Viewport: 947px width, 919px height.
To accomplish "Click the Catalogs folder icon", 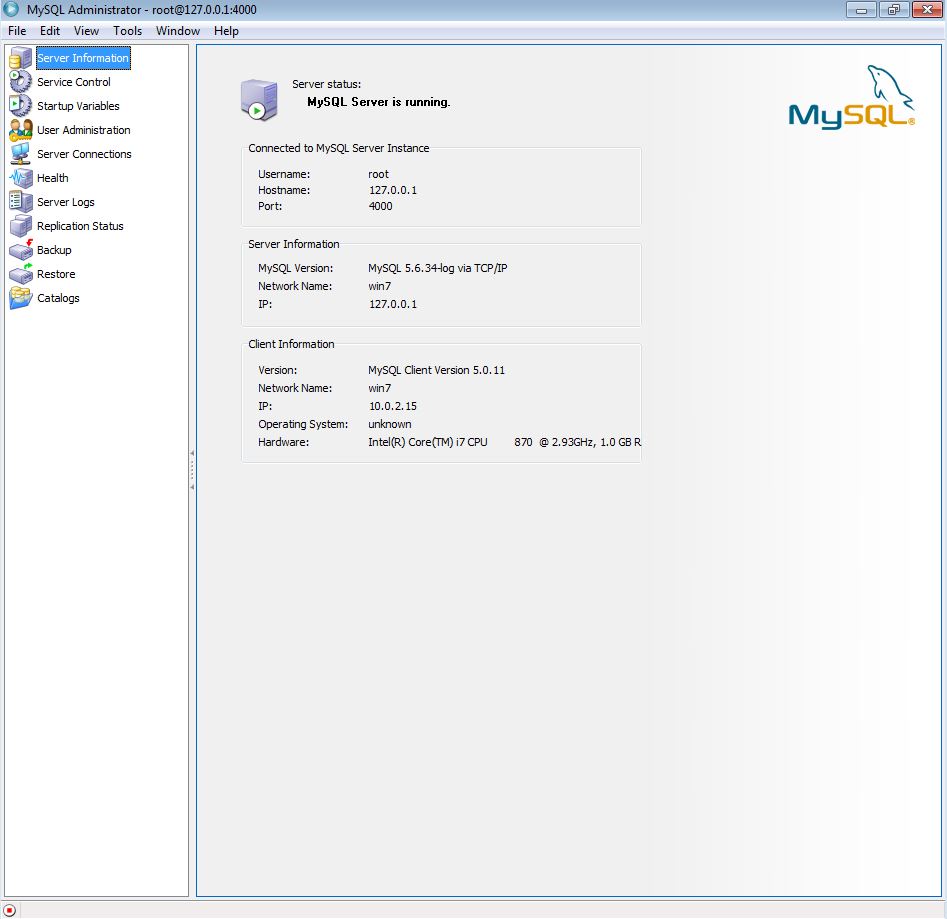I will click(21, 298).
